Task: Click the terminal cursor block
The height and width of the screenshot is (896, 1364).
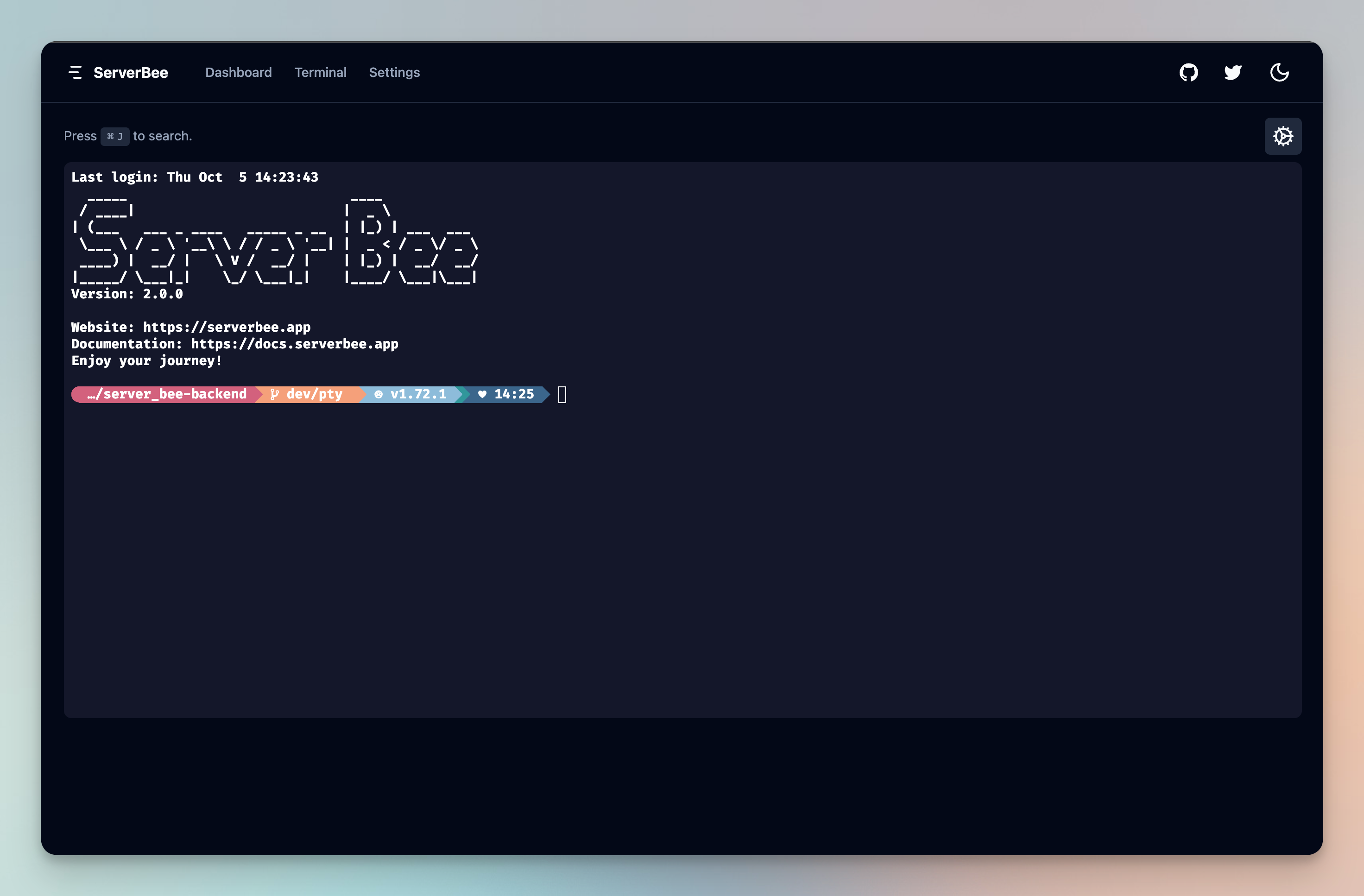Action: point(562,394)
